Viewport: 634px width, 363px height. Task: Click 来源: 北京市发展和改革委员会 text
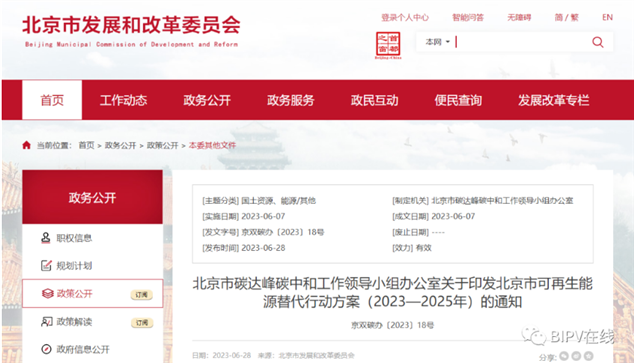306,355
